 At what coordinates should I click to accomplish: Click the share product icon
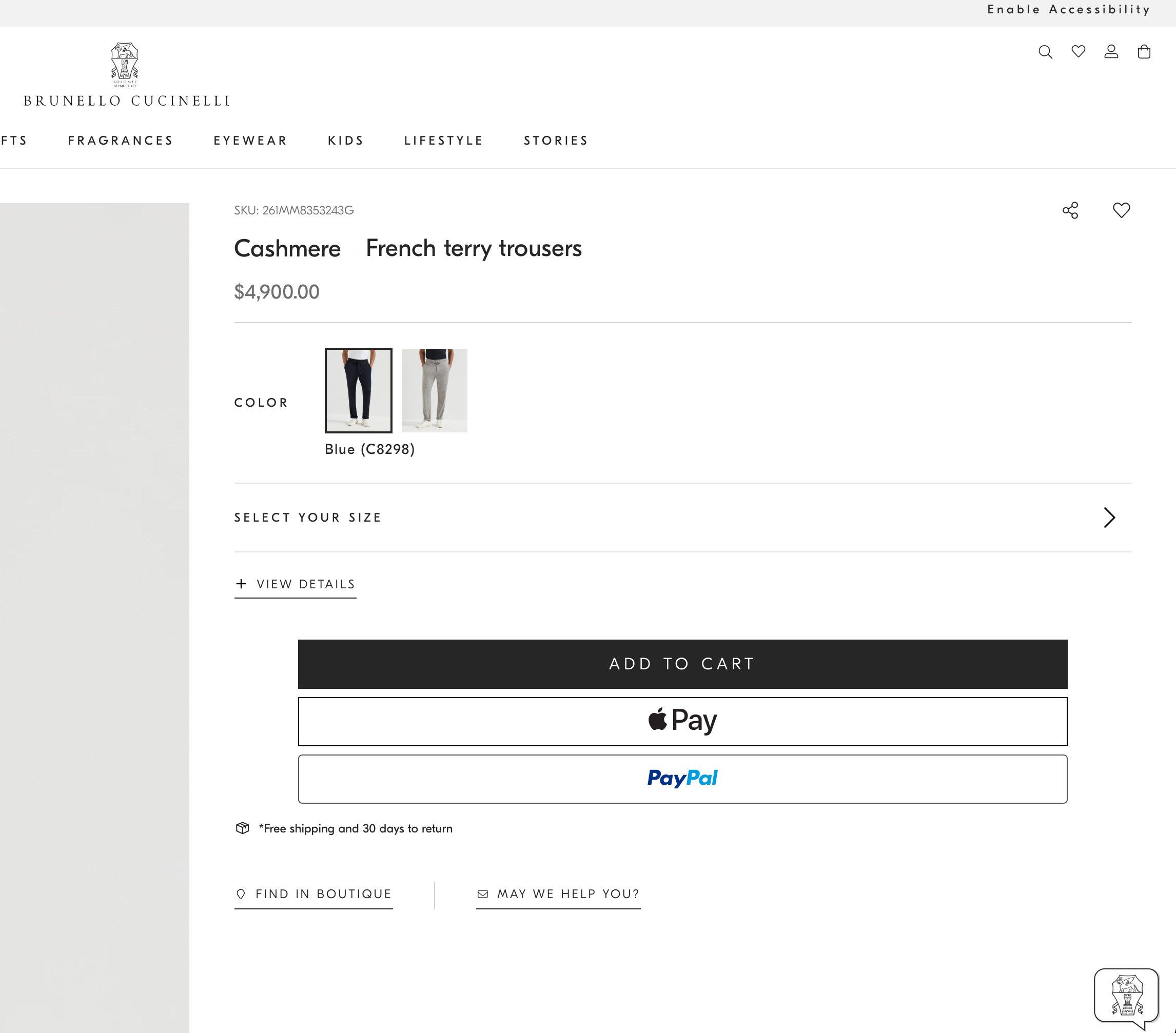tap(1070, 210)
